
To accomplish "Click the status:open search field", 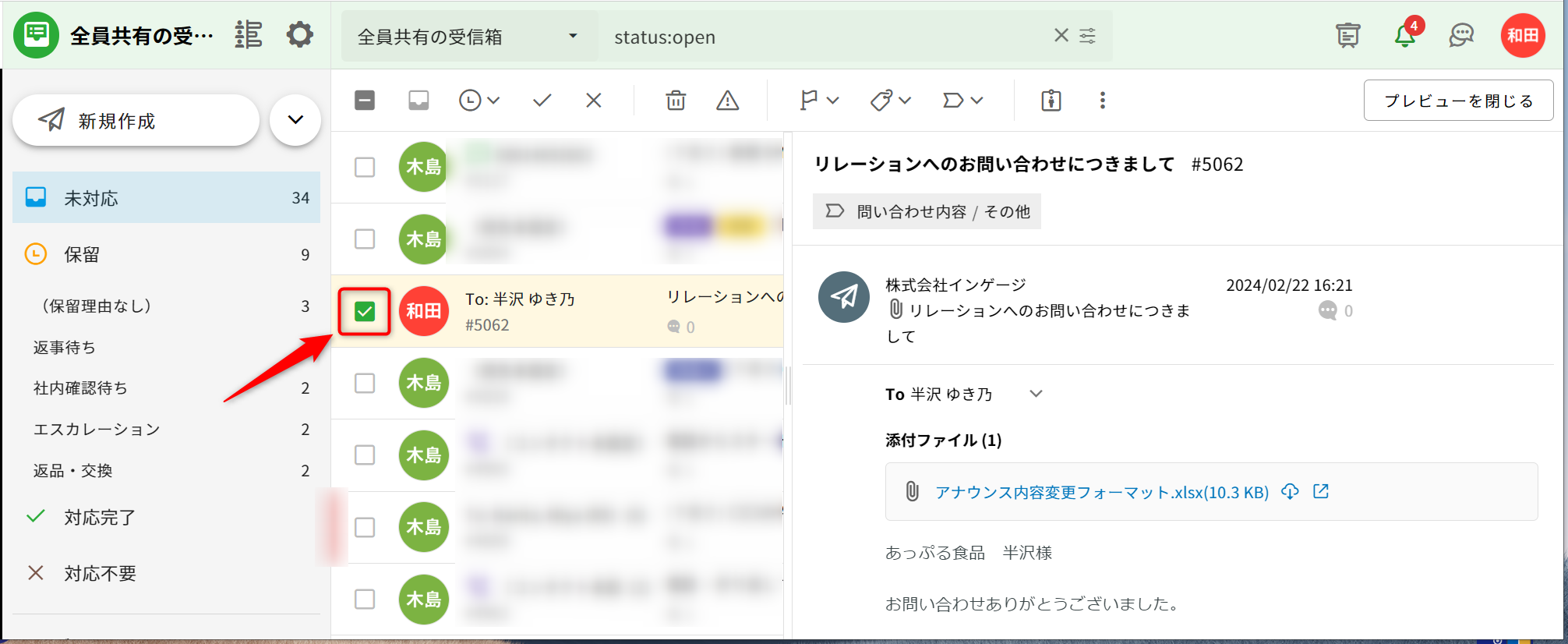I will point(826,37).
